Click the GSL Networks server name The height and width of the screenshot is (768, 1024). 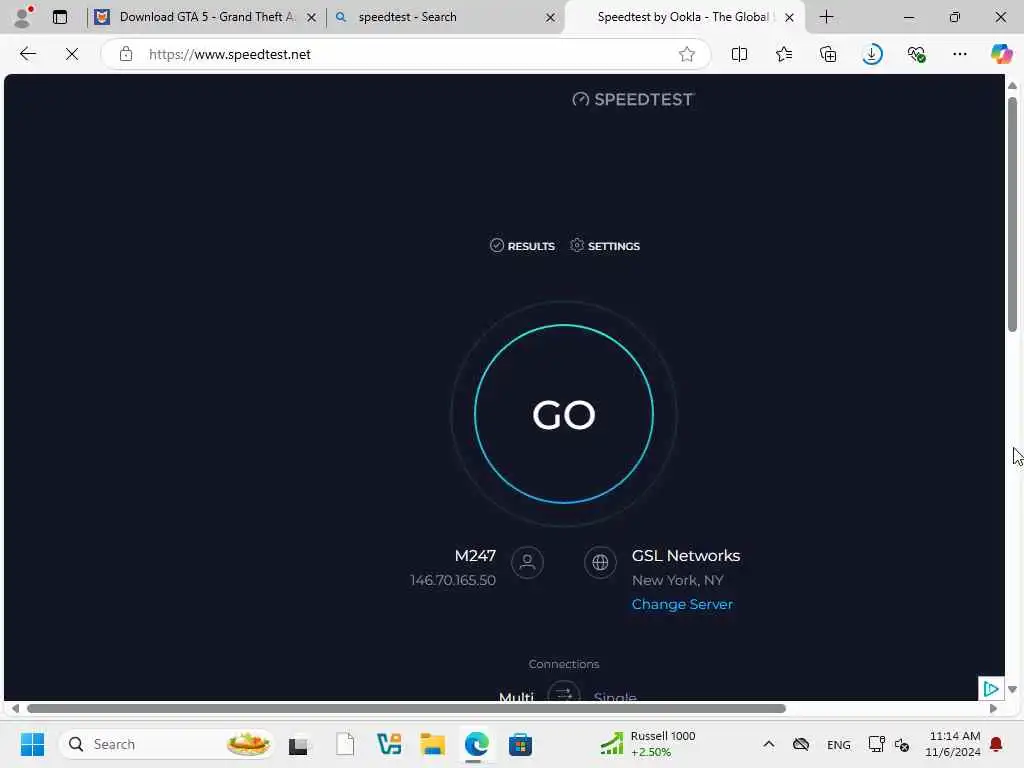tap(686, 555)
